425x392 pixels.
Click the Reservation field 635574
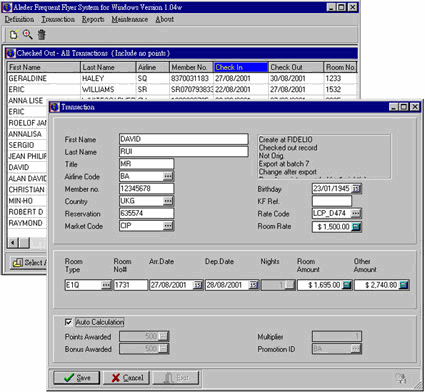point(146,213)
